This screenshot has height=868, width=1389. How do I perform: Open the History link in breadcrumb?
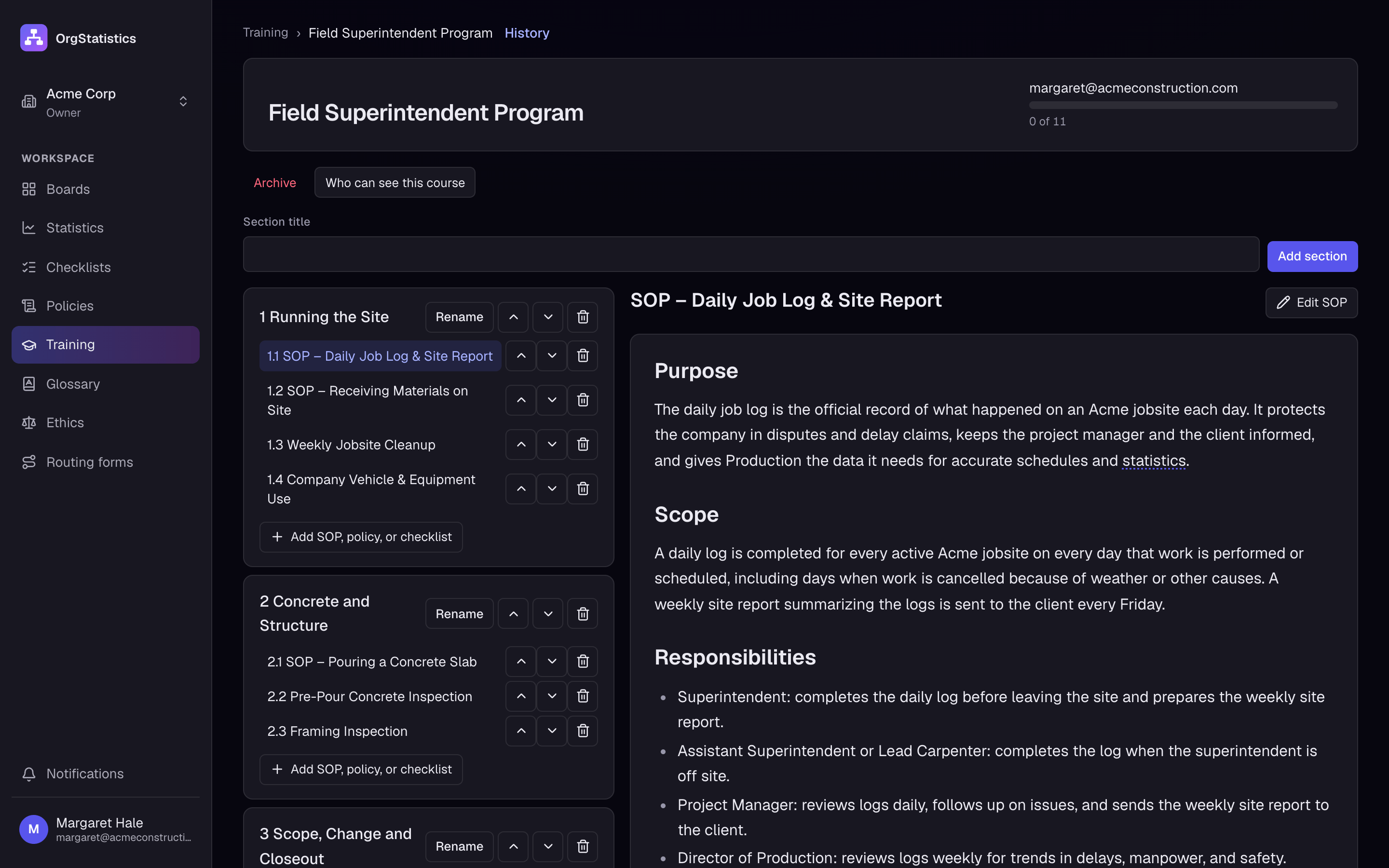pos(527,33)
